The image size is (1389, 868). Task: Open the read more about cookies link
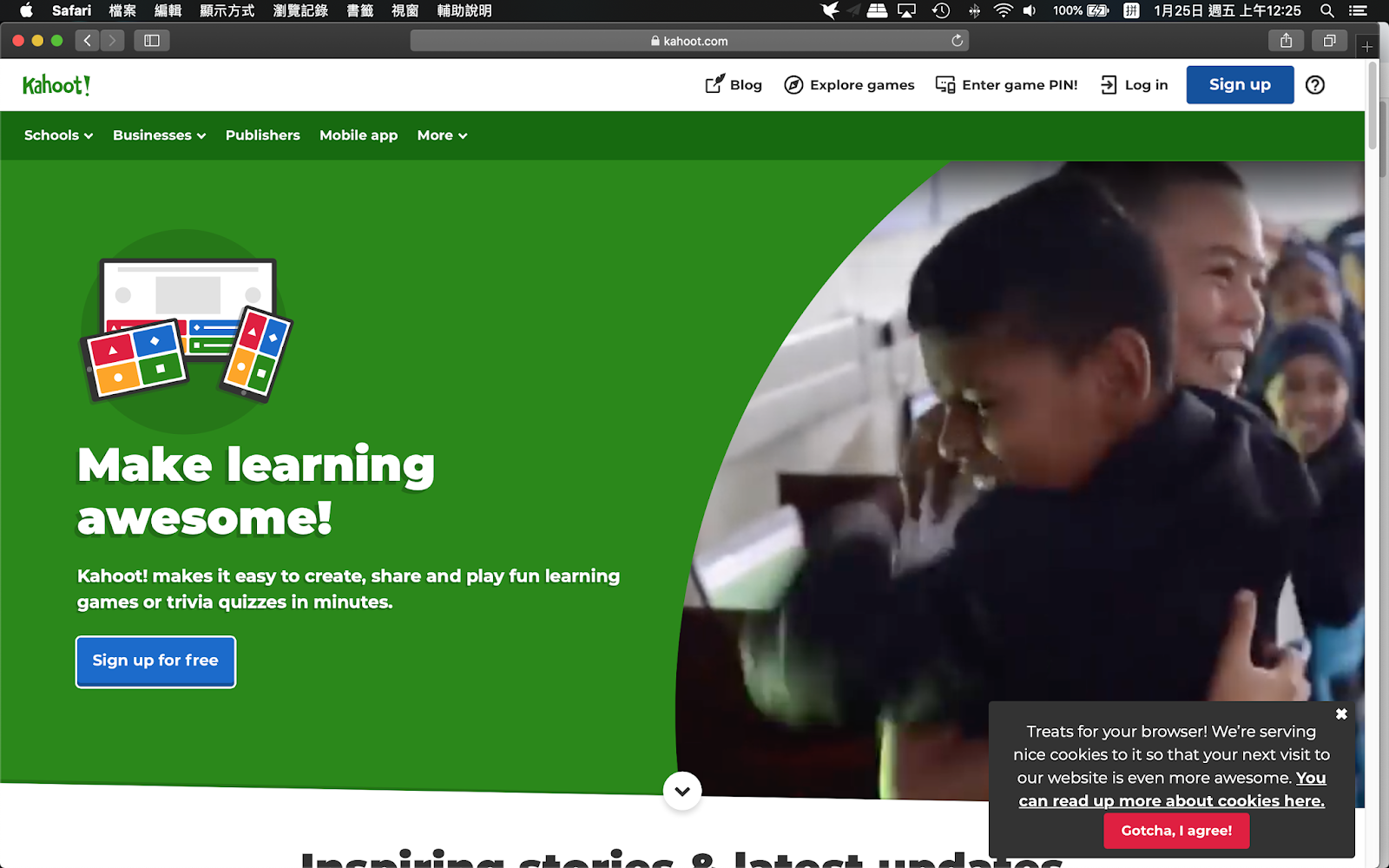click(x=1172, y=790)
